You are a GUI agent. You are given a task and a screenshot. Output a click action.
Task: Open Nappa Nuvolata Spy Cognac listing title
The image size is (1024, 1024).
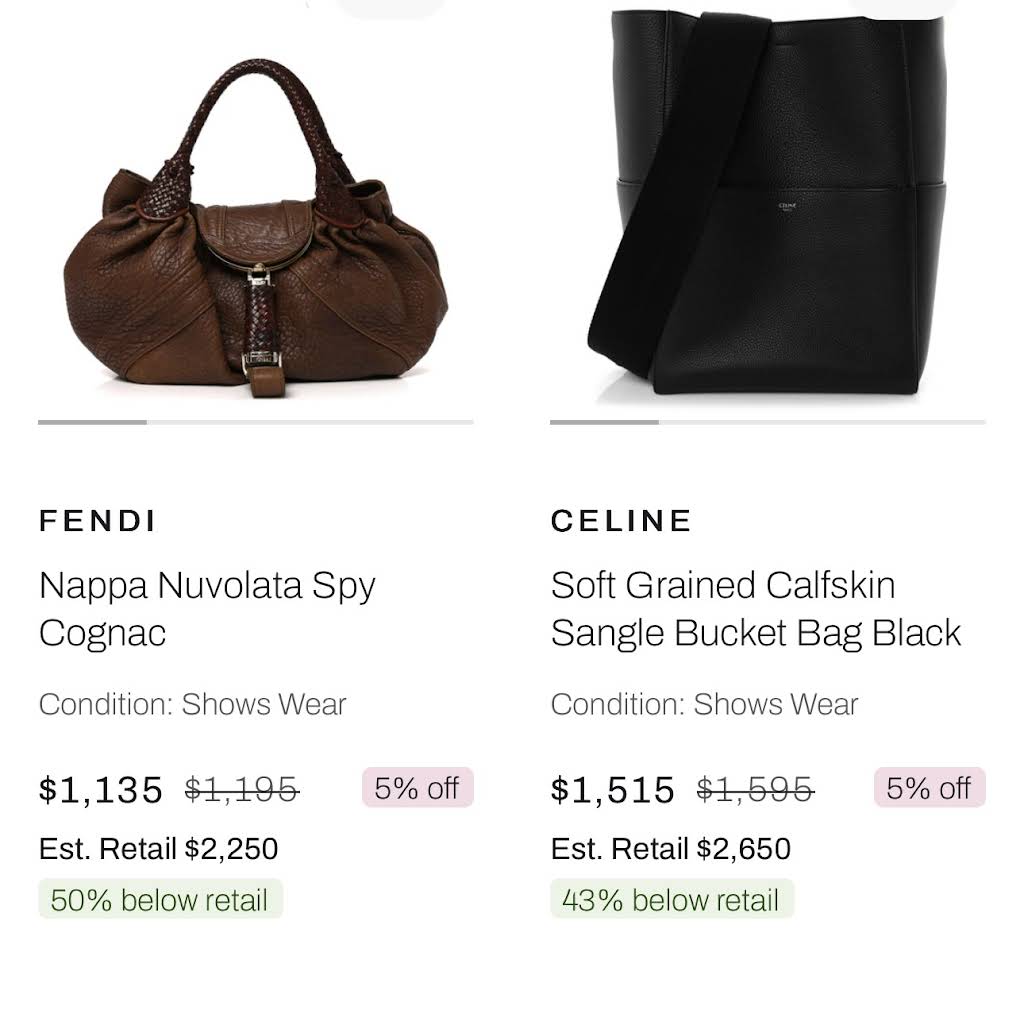point(207,609)
